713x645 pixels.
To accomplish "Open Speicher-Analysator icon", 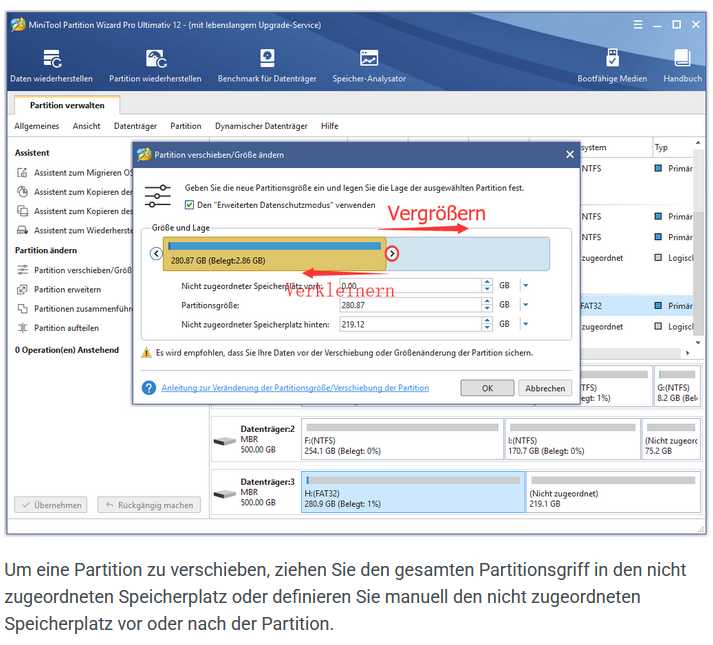I will 369,58.
